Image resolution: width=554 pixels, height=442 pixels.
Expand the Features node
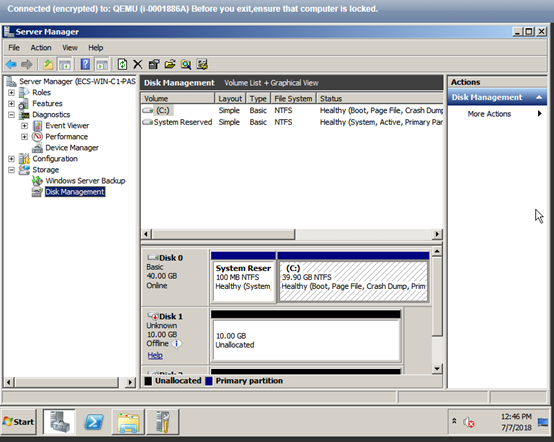[x=11, y=104]
